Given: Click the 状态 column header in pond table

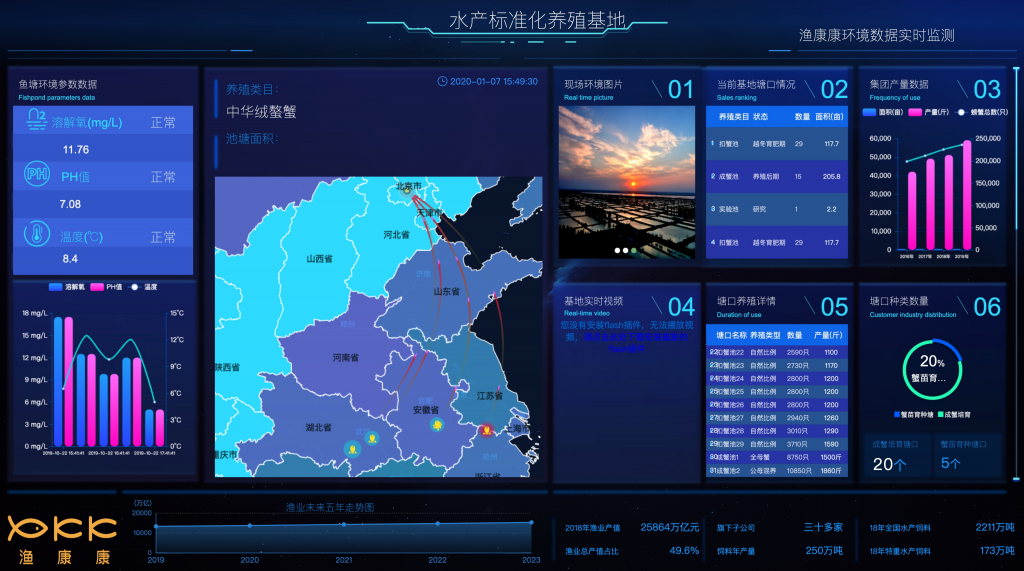Looking at the screenshot, I should pos(760,117).
